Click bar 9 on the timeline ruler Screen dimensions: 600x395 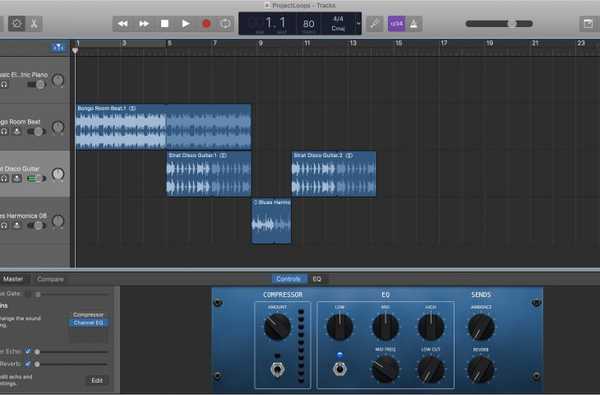[x=261, y=43]
